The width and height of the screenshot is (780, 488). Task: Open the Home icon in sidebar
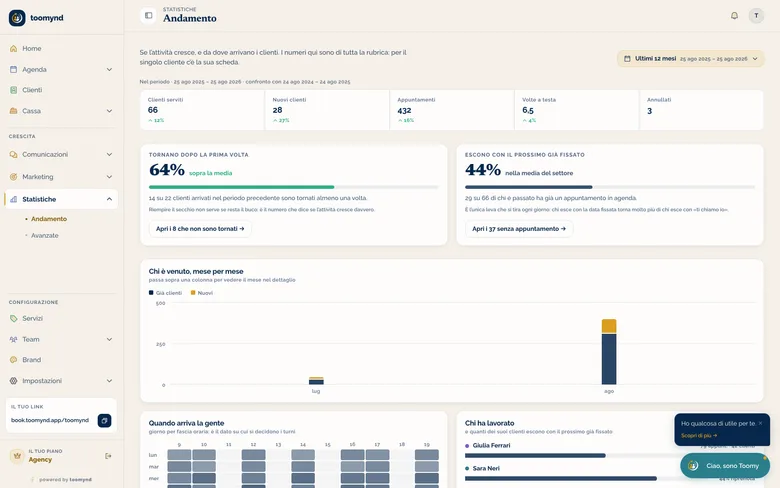coord(13,48)
